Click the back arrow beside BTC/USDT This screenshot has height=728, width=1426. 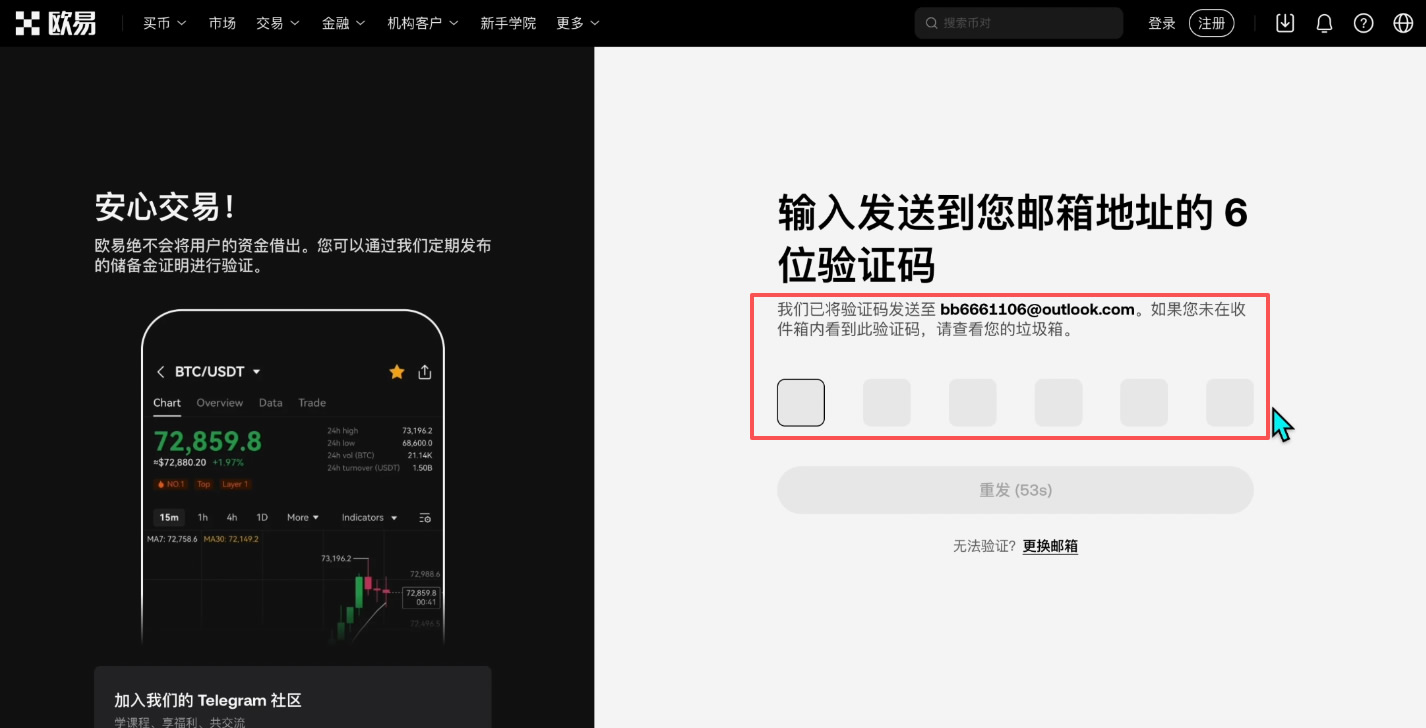160,371
